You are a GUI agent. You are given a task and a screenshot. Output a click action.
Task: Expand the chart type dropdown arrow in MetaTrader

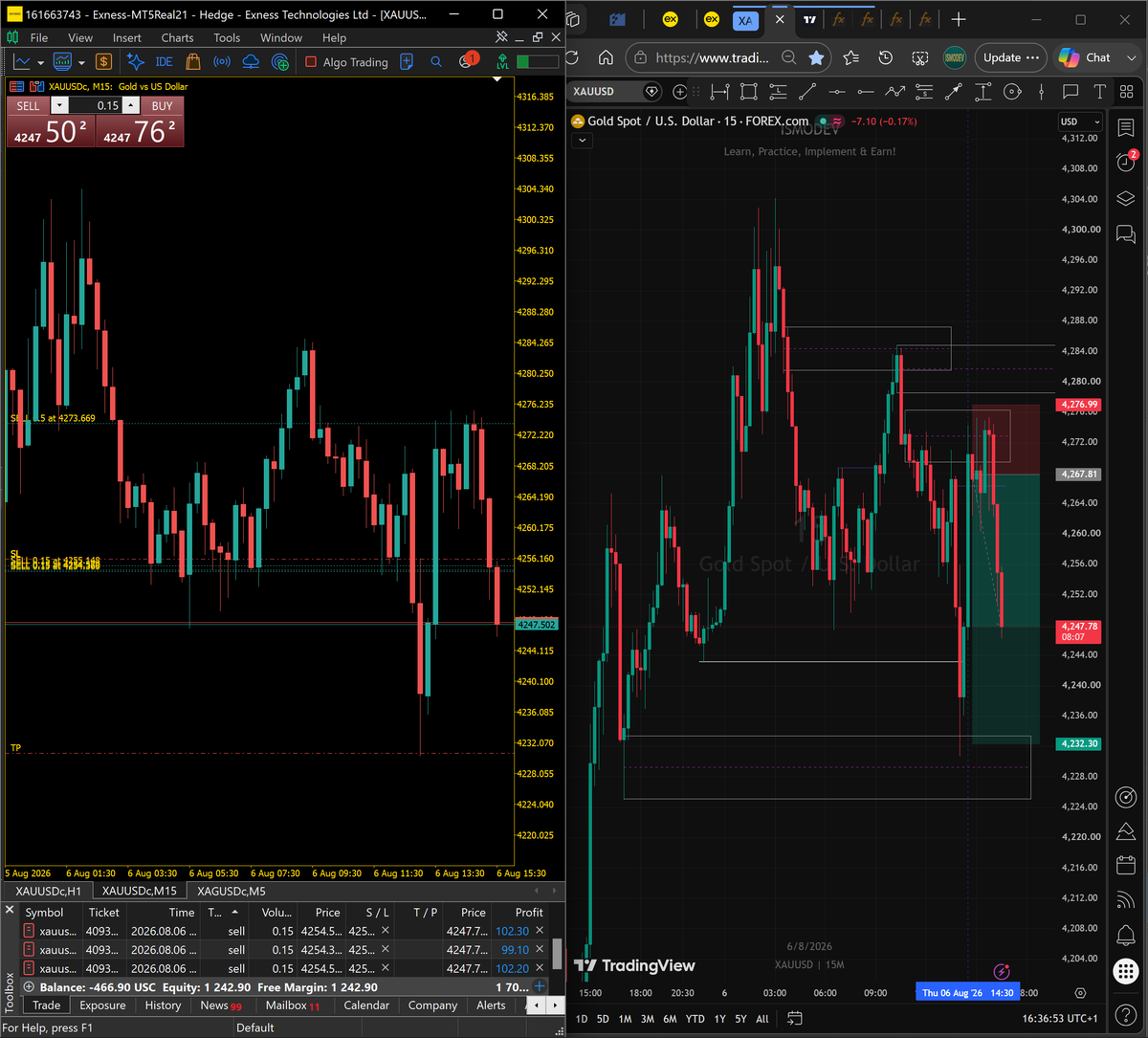pos(40,62)
